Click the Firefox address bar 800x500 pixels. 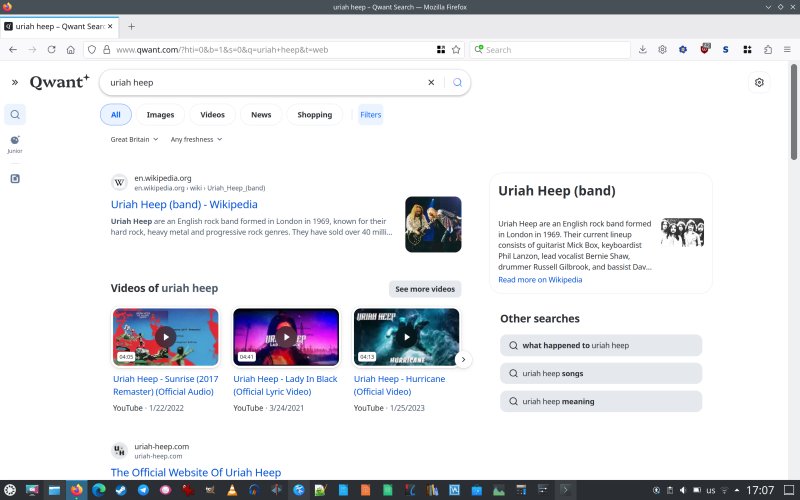[273, 49]
